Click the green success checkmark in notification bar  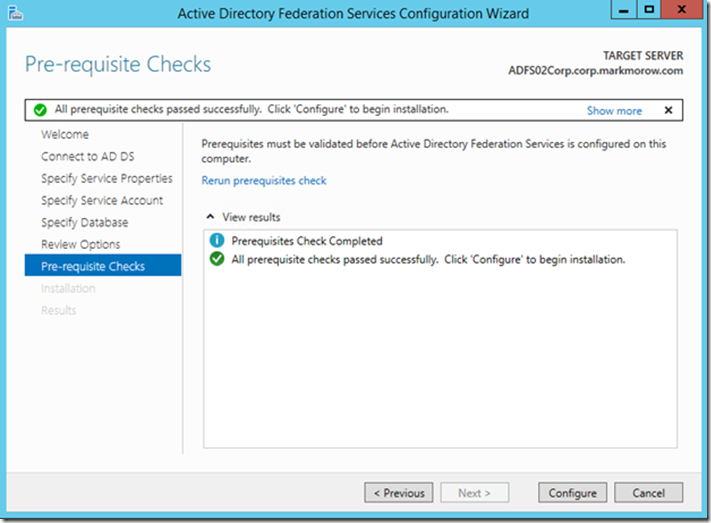coord(40,110)
